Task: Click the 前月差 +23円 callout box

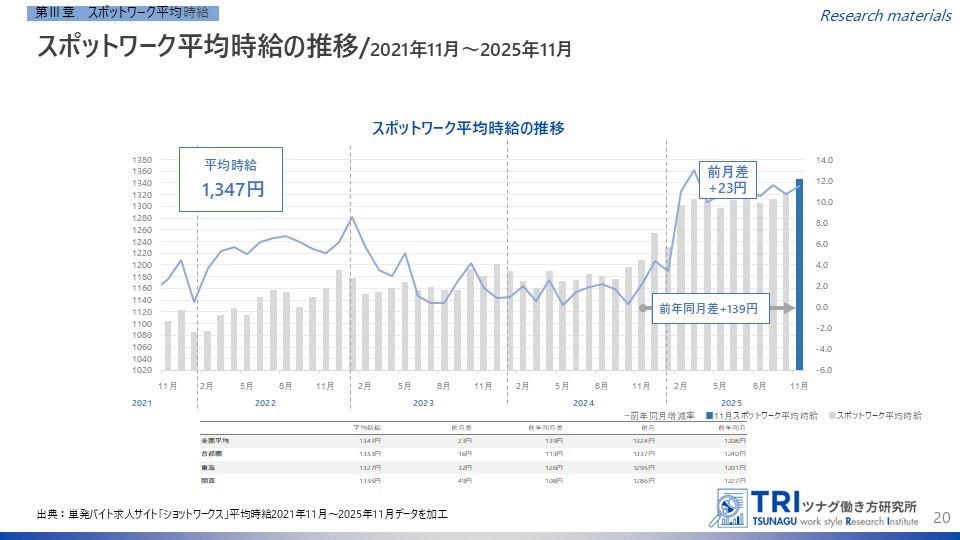Action: pyautogui.click(x=727, y=180)
